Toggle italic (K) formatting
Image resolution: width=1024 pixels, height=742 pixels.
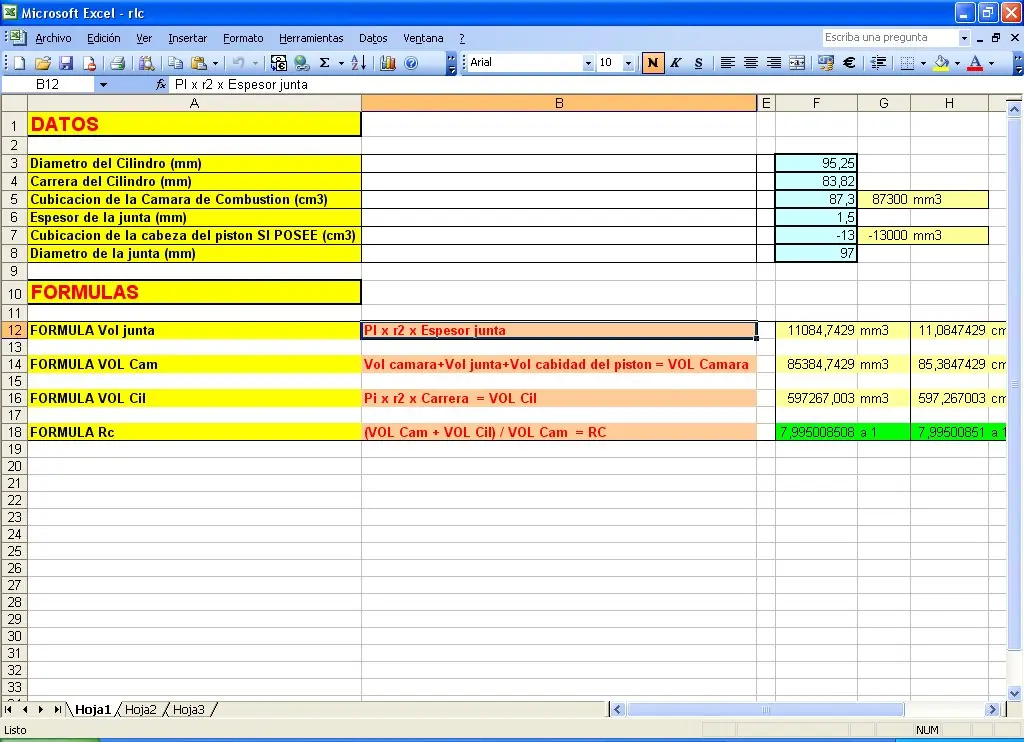pos(676,63)
